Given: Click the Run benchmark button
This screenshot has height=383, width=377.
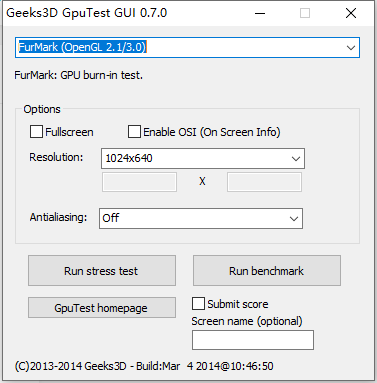Looking at the screenshot, I should point(267,271).
